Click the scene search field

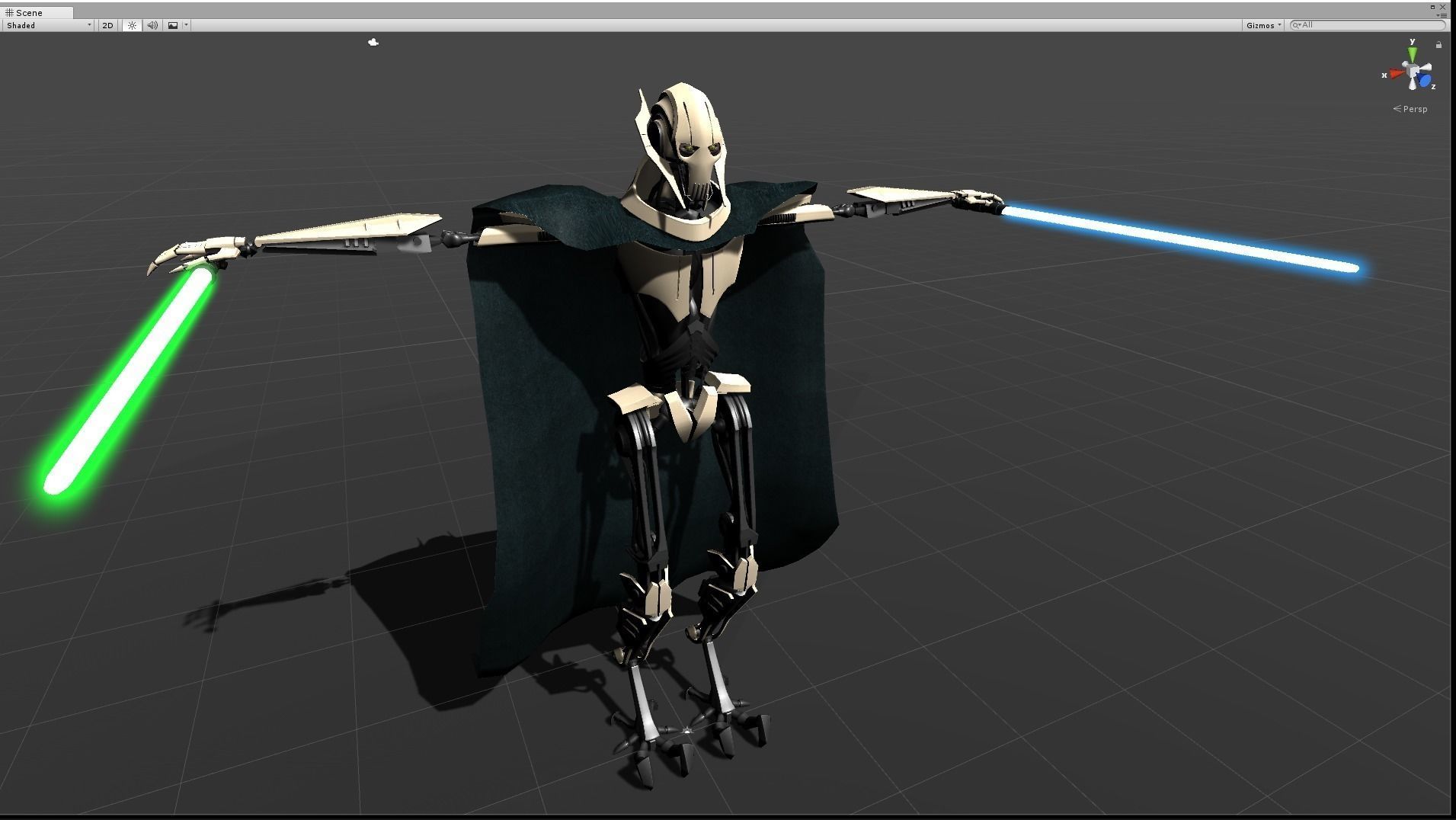pyautogui.click(x=1368, y=25)
